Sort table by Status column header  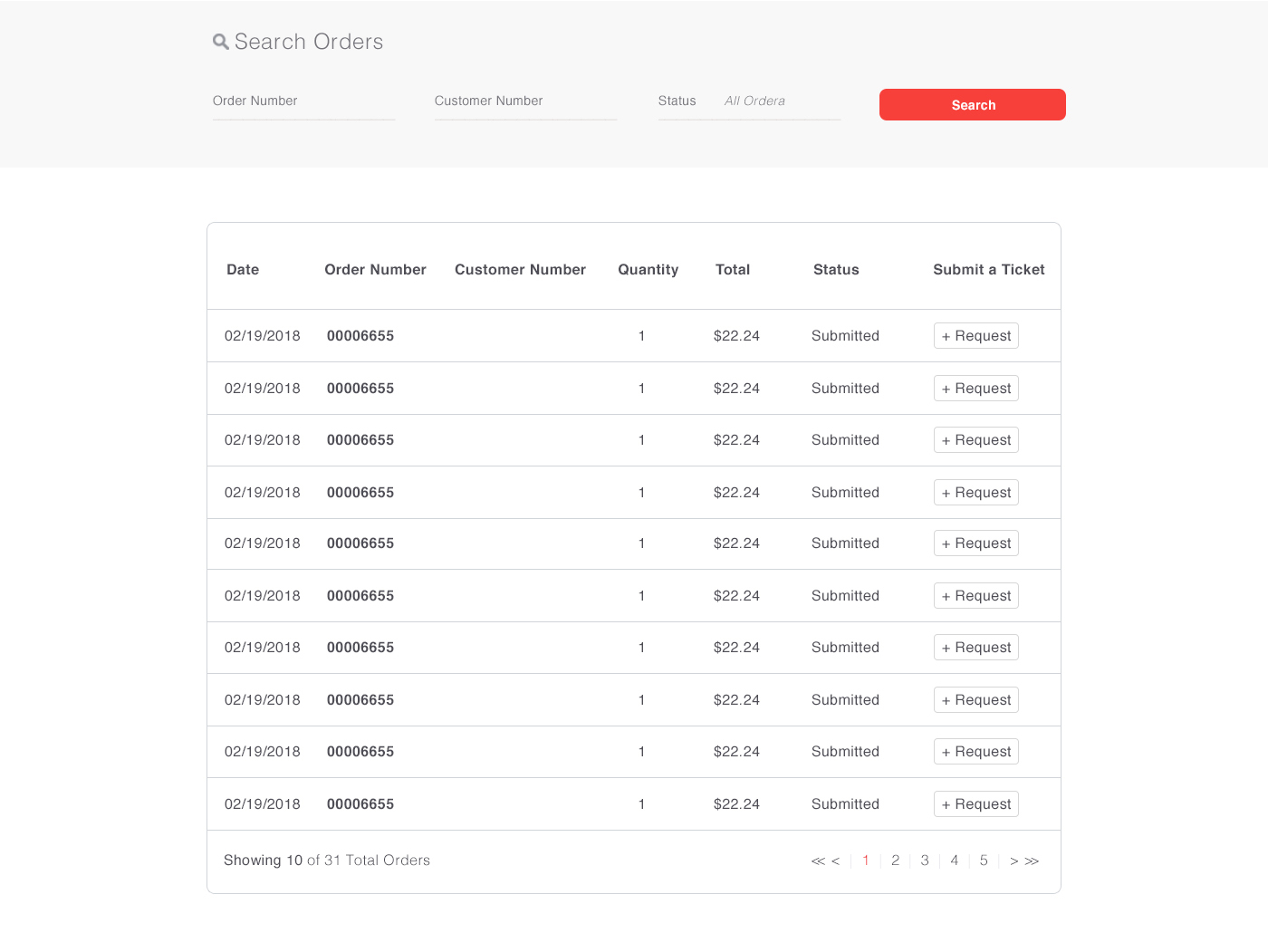pyautogui.click(x=836, y=270)
